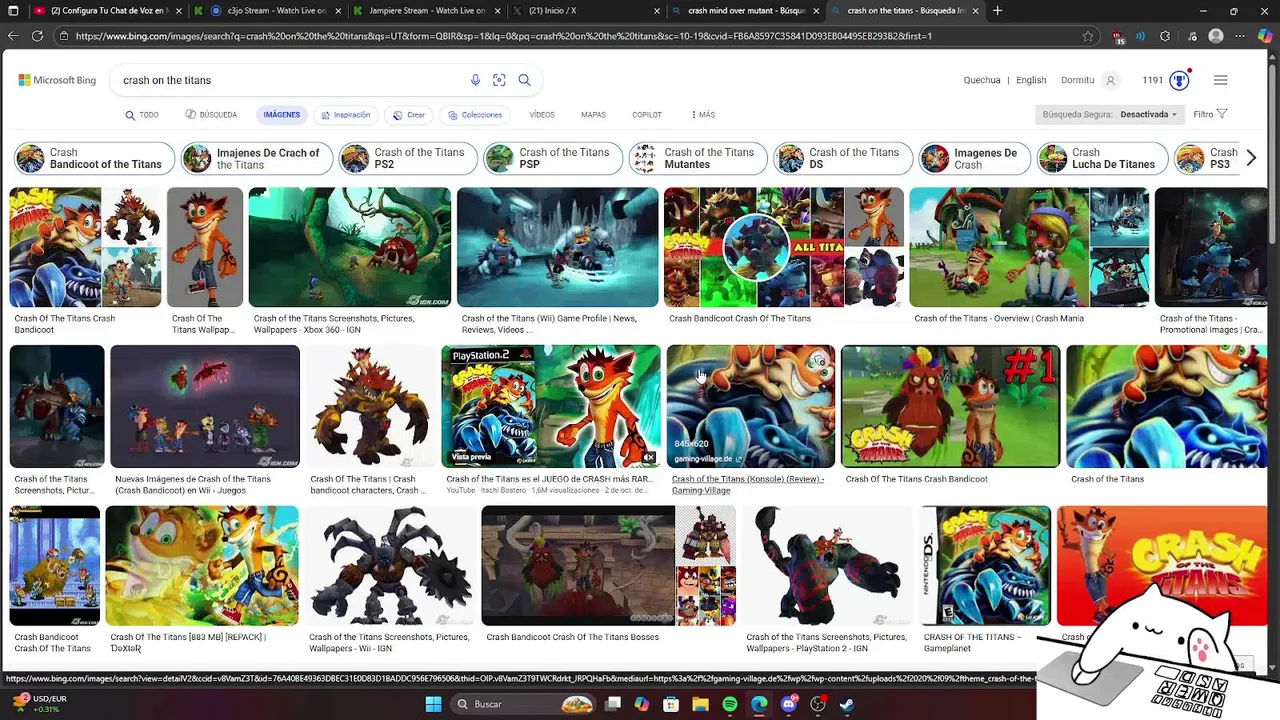
Task: Open Gaming-Village Konsole Review link
Action: coord(748,484)
